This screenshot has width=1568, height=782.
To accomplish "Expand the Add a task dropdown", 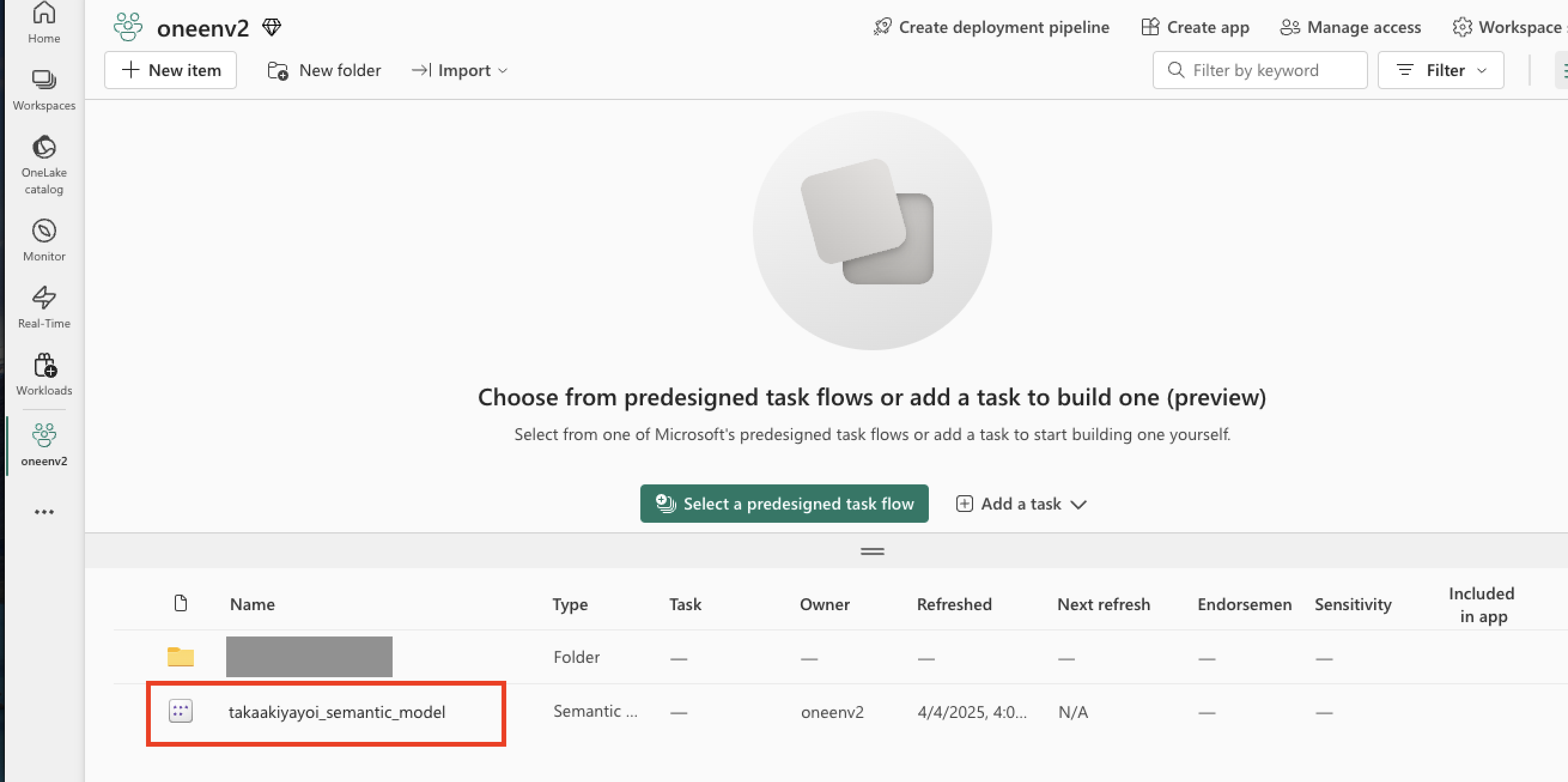I will coord(1022,504).
